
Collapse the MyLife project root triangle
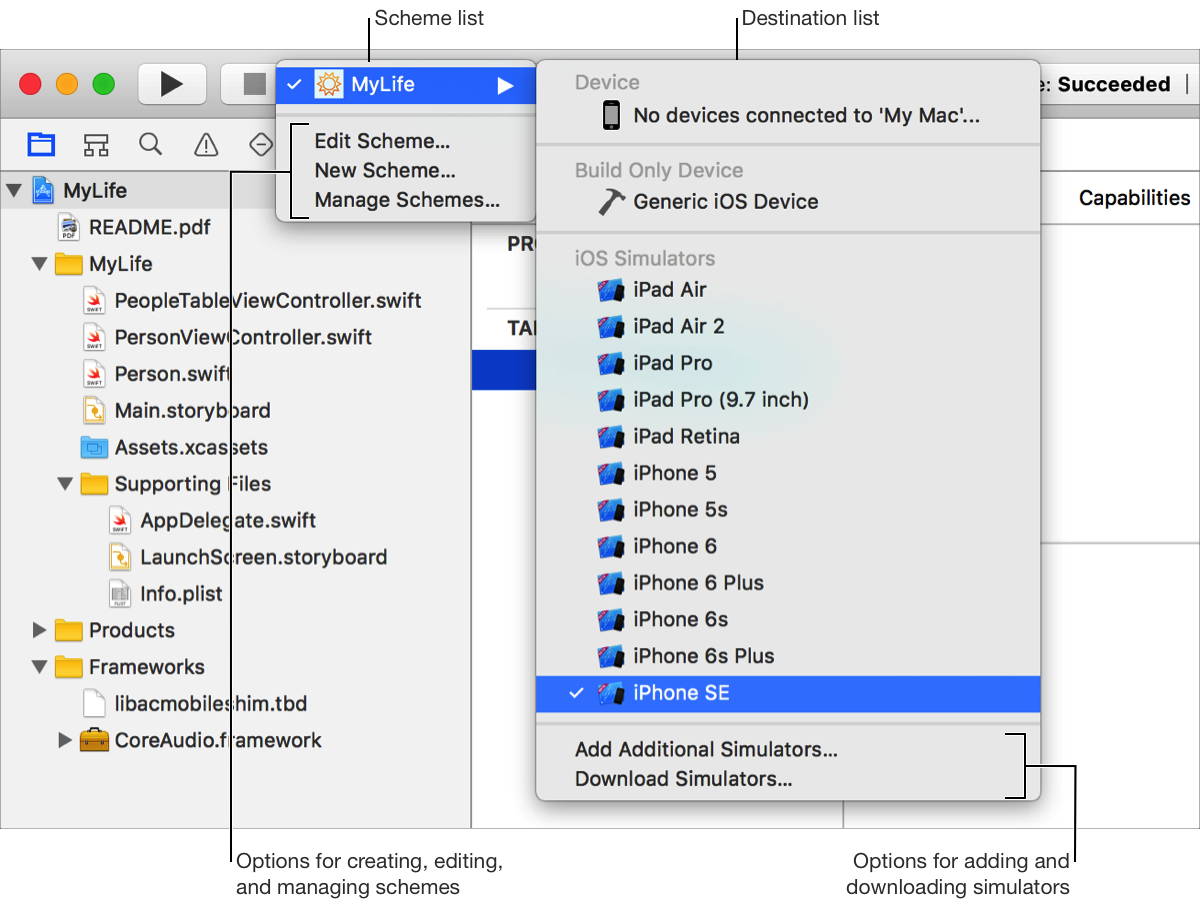pyautogui.click(x=14, y=190)
